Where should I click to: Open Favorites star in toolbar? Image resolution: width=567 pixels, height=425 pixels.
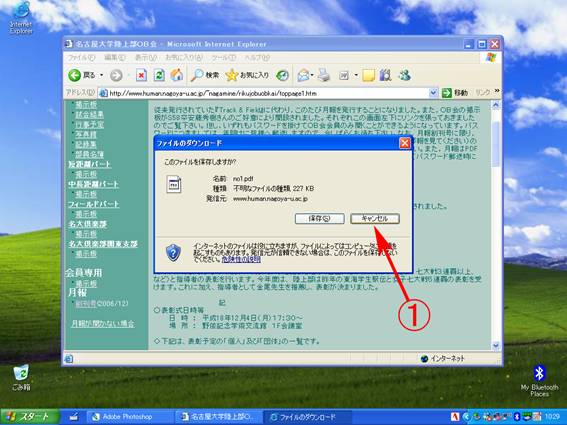(231, 75)
